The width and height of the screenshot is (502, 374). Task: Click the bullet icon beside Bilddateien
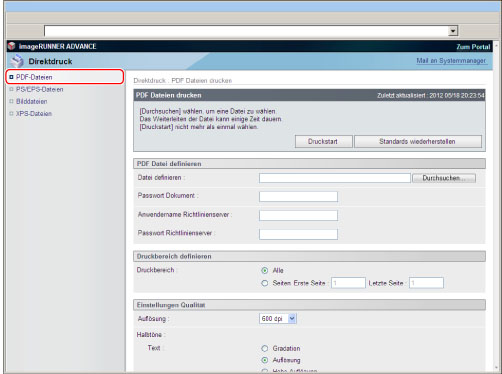[x=11, y=101]
